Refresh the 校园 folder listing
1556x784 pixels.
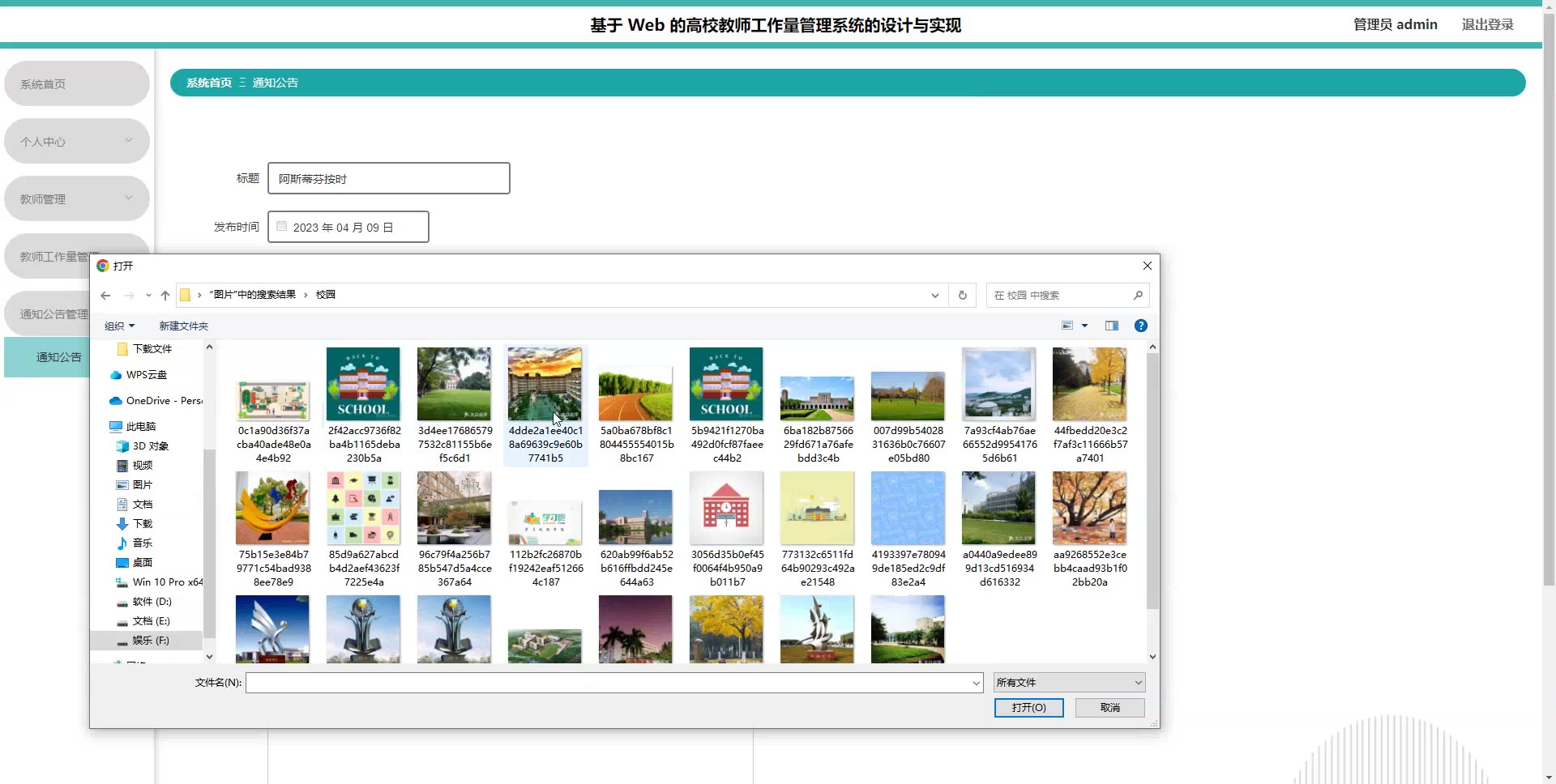[x=963, y=296]
